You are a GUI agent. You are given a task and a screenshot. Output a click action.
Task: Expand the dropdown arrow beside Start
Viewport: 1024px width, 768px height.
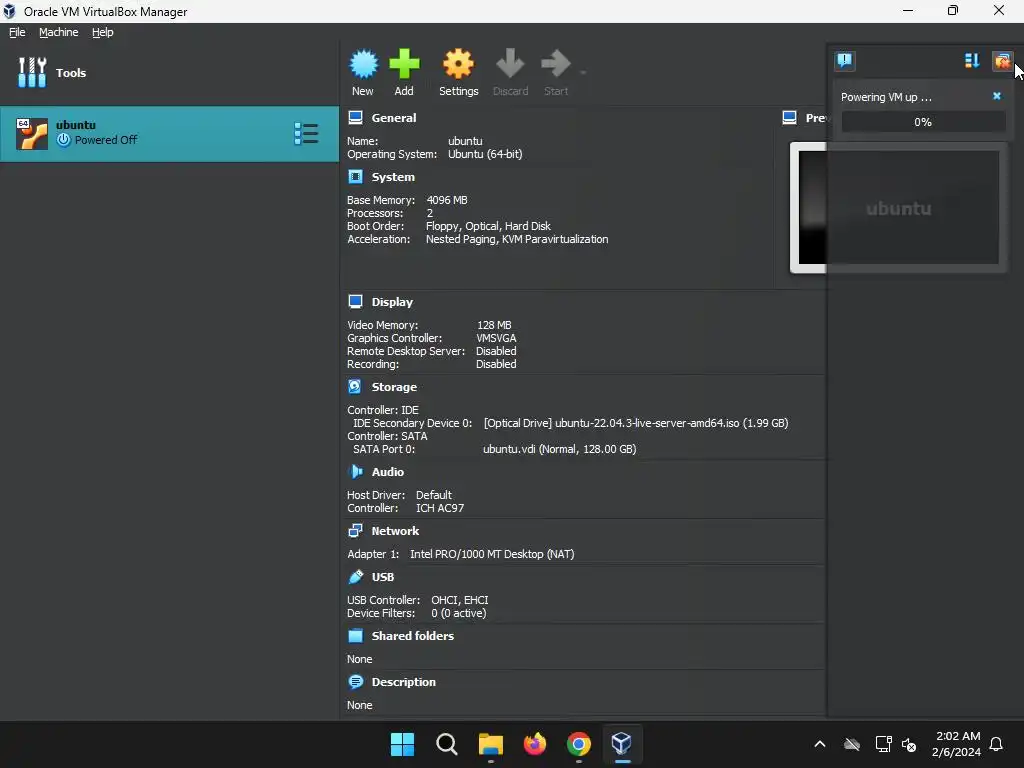tap(583, 72)
